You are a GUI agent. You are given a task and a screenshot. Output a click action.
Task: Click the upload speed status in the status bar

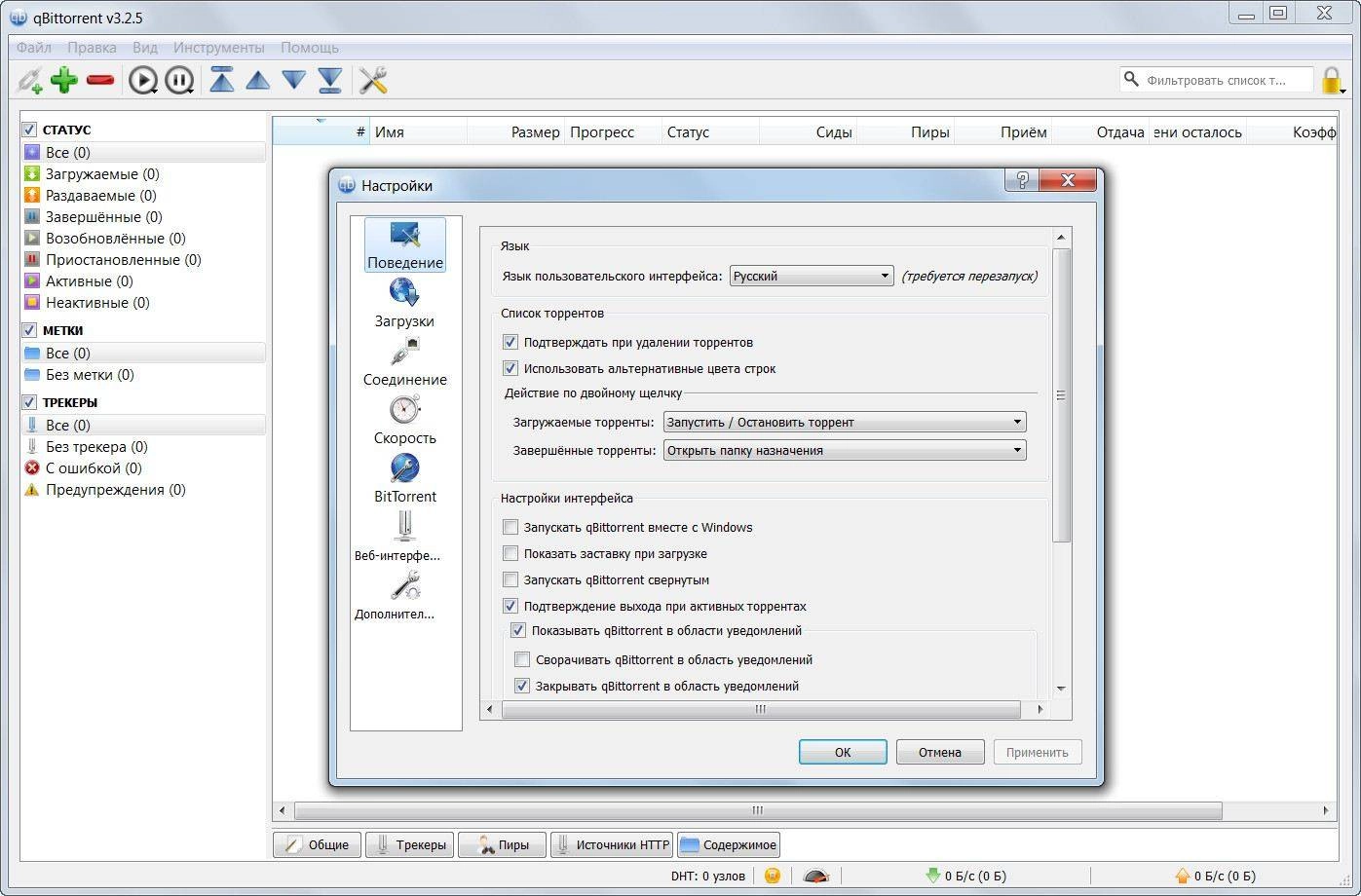tap(1215, 876)
